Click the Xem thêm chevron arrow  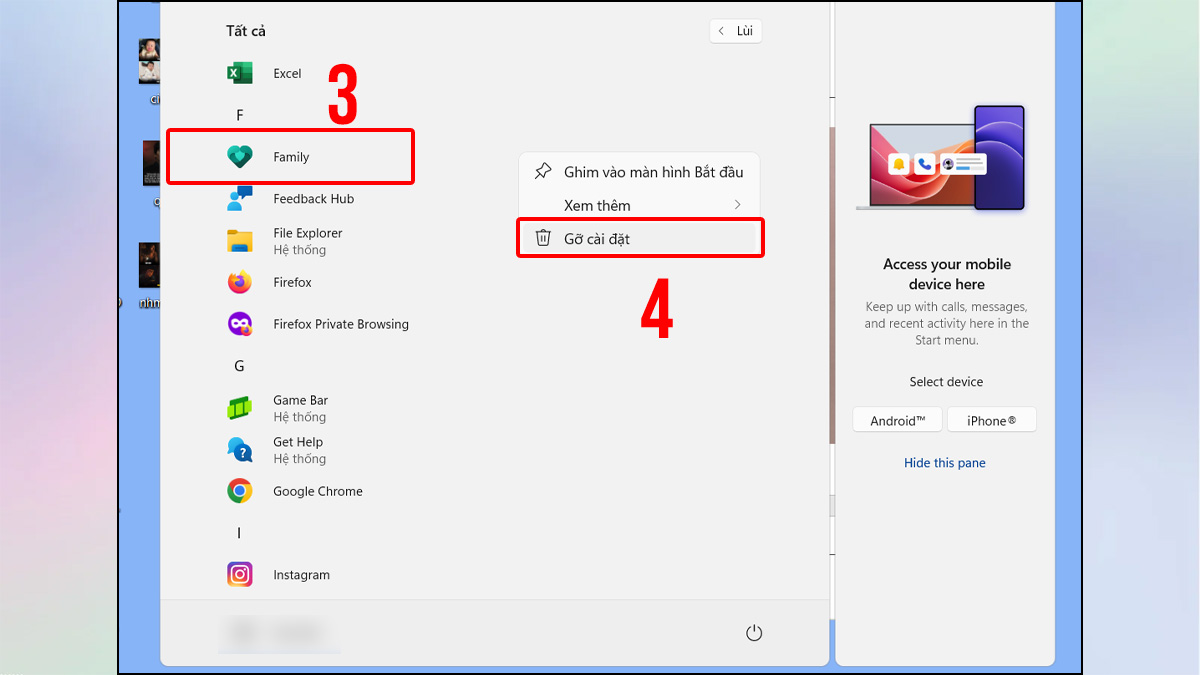pos(738,205)
